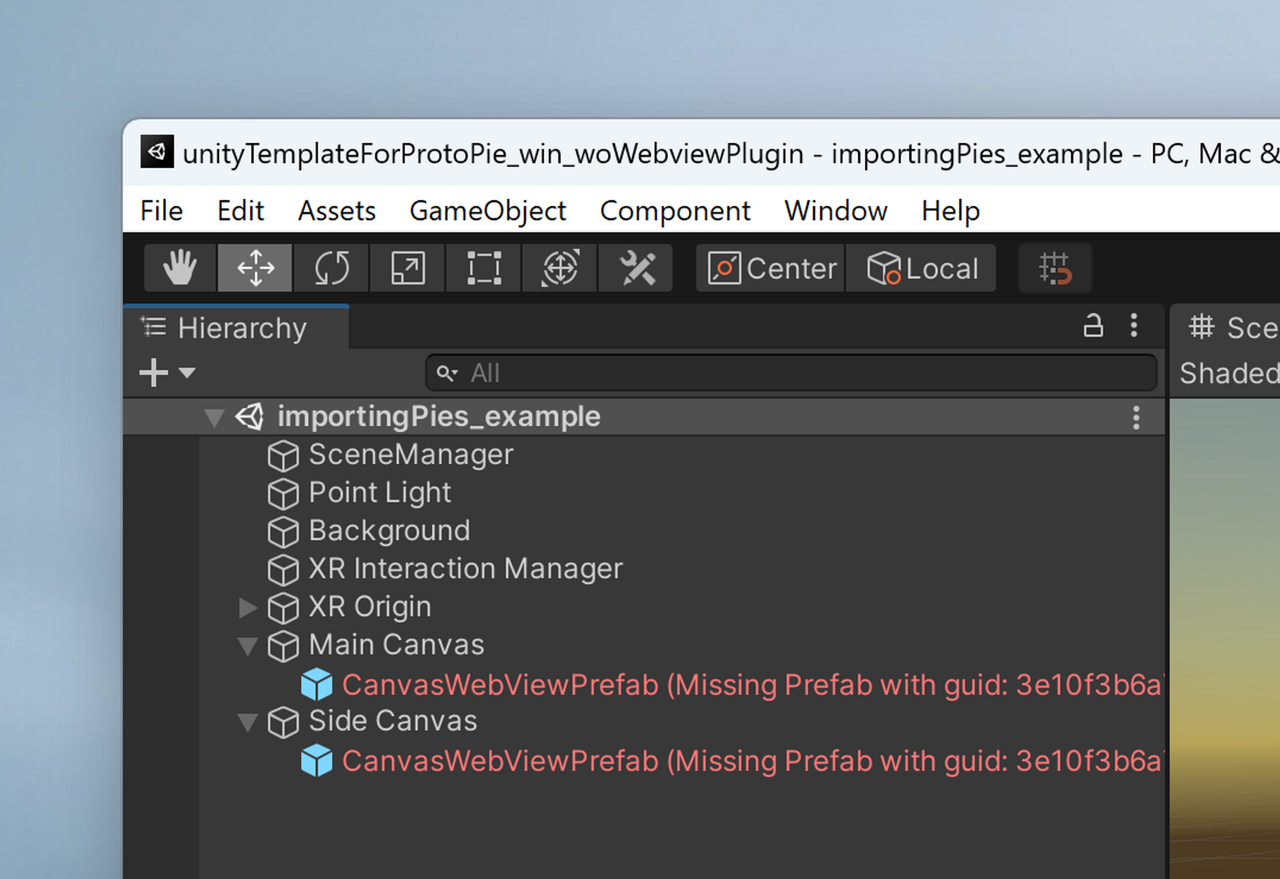Open the Help menu

click(950, 211)
